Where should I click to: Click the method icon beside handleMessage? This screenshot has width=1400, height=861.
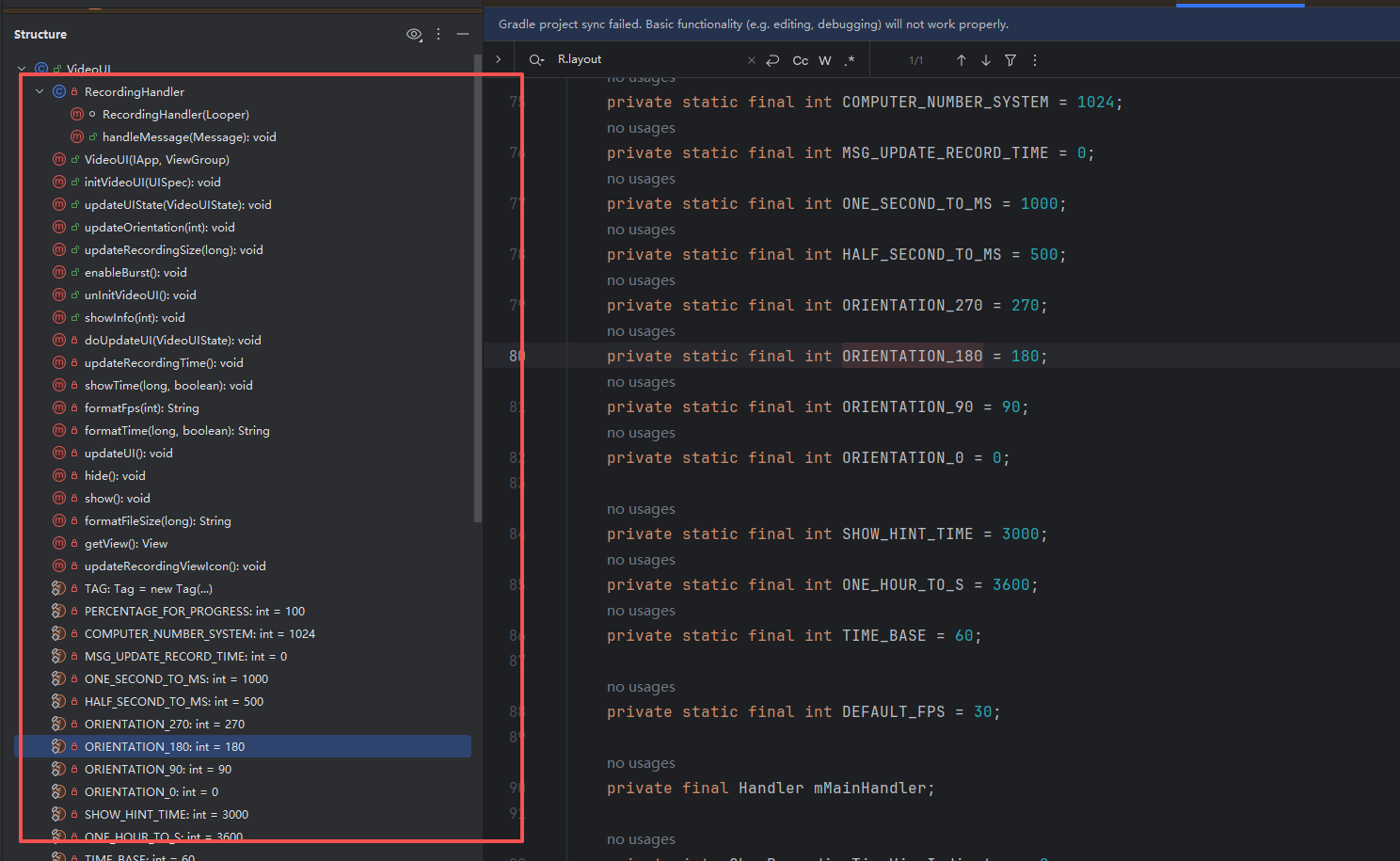(x=77, y=136)
